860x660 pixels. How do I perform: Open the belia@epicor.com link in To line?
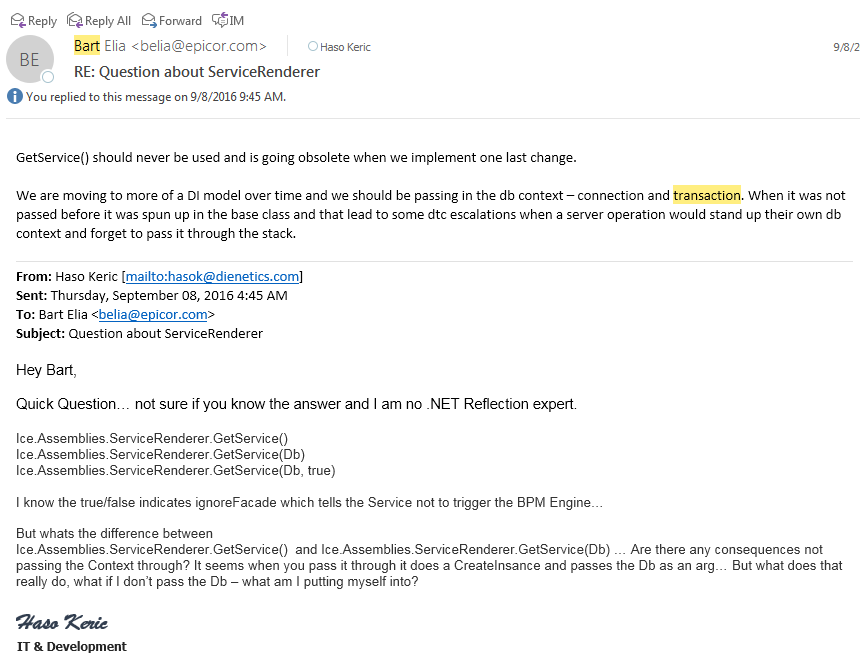point(153,314)
